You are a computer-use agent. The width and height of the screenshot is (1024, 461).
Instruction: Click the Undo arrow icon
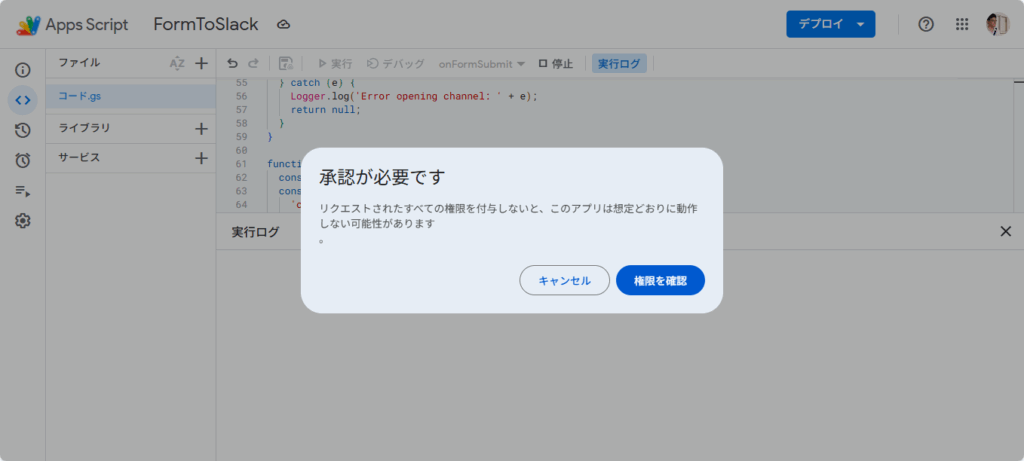(x=232, y=63)
